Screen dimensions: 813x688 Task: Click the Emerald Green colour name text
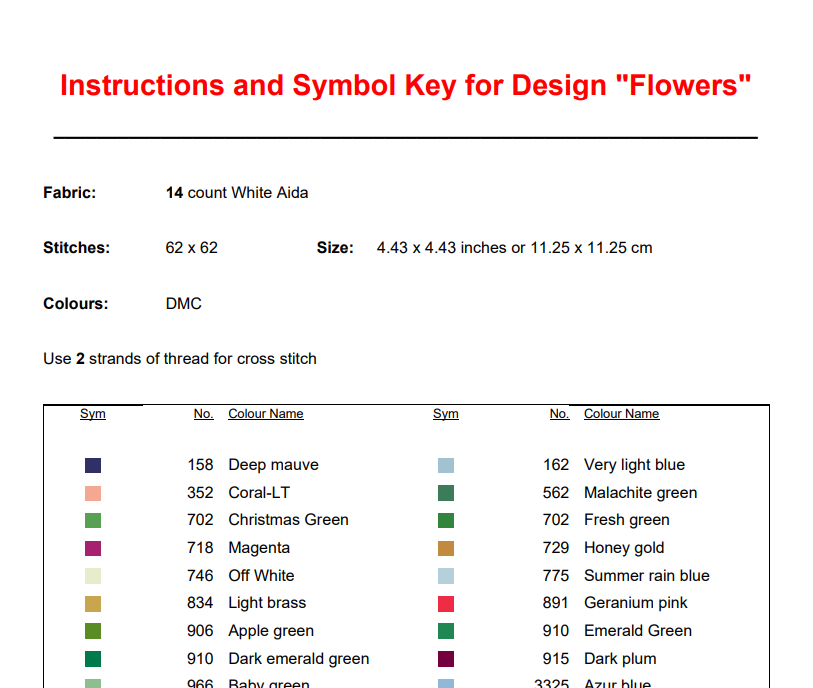tap(638, 631)
